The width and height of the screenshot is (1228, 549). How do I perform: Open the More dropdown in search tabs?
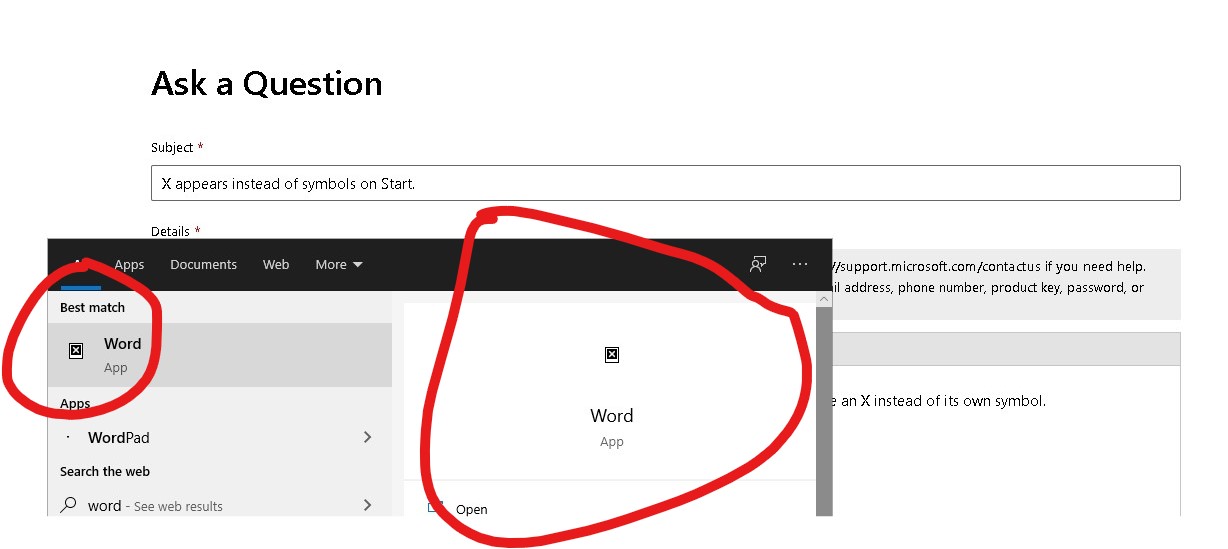pos(339,265)
